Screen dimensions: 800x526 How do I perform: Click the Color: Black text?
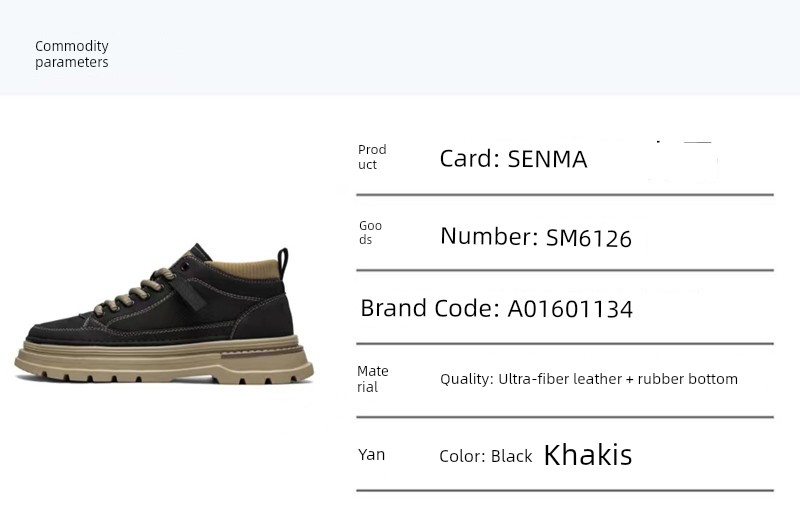click(485, 456)
